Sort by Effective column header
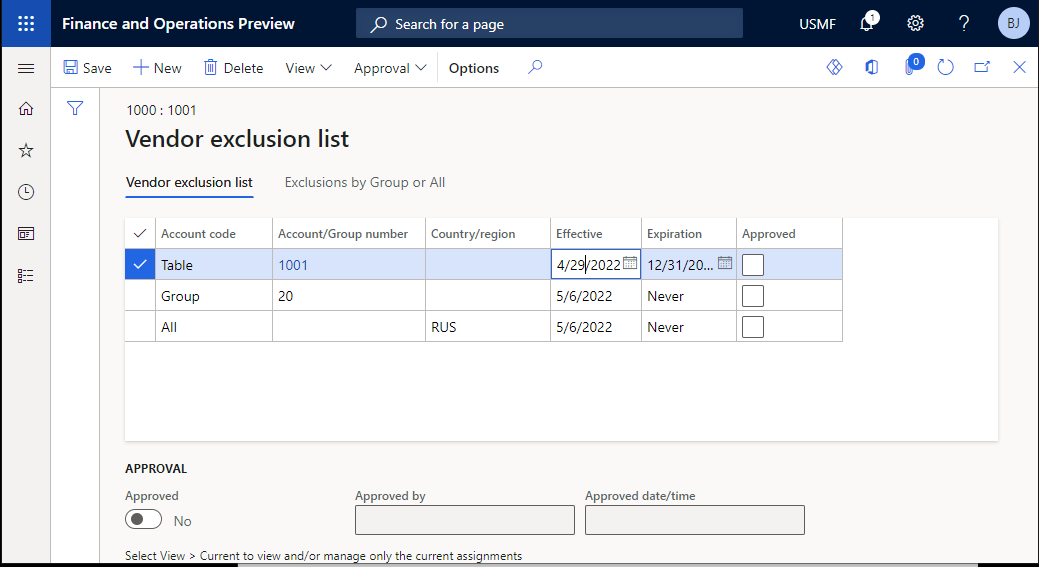 [596, 234]
